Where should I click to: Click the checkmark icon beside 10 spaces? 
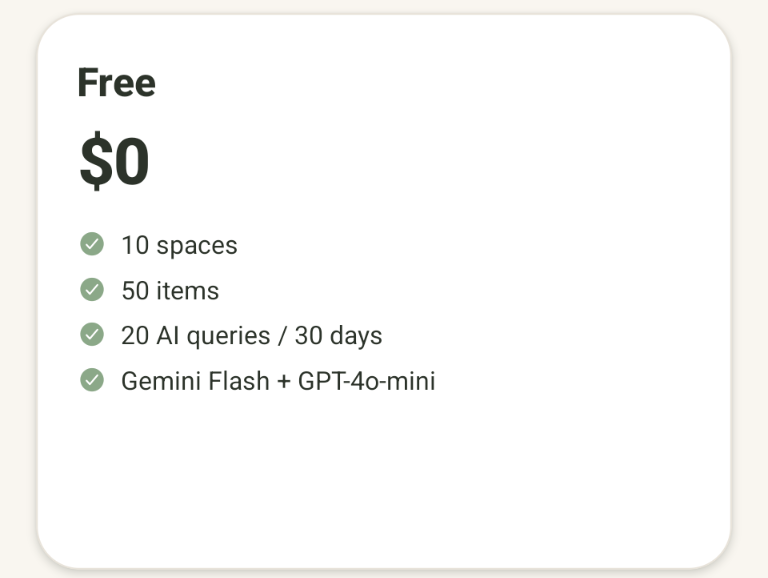92,244
